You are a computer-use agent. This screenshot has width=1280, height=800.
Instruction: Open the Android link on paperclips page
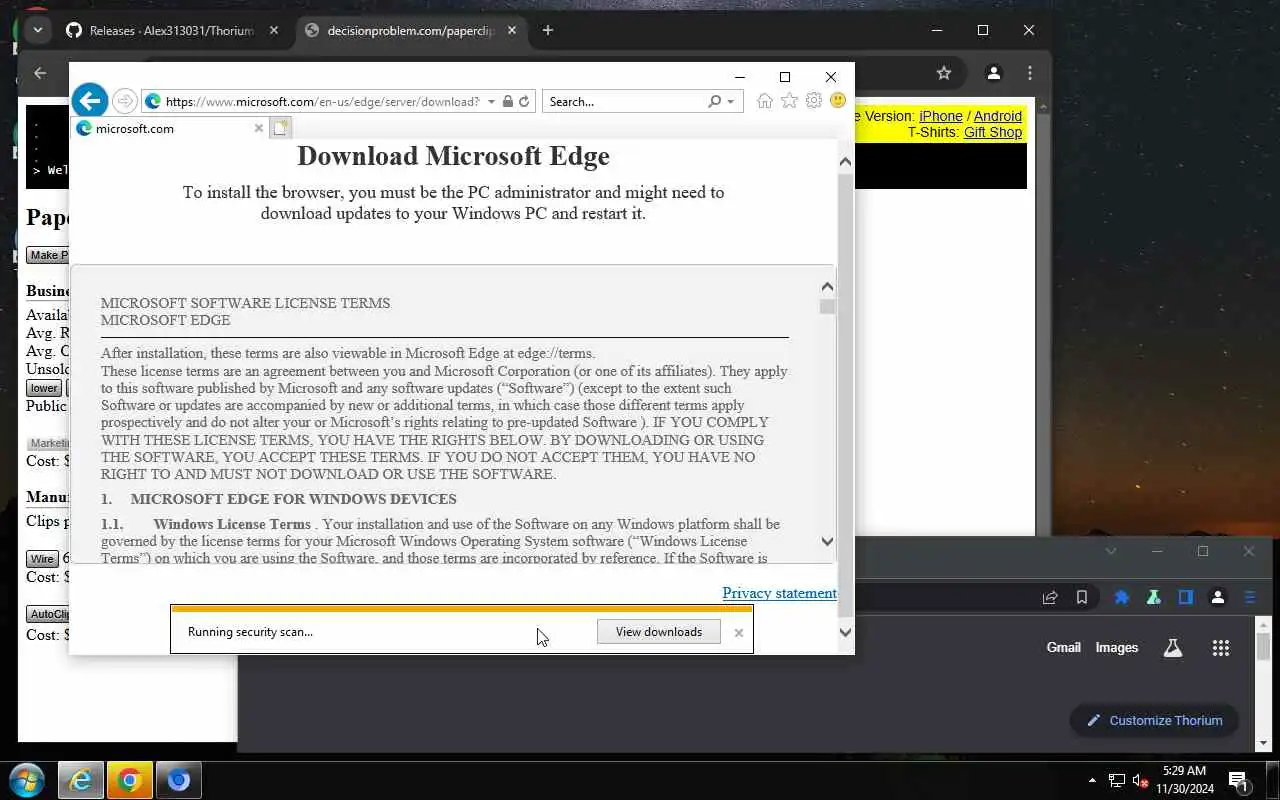[998, 116]
